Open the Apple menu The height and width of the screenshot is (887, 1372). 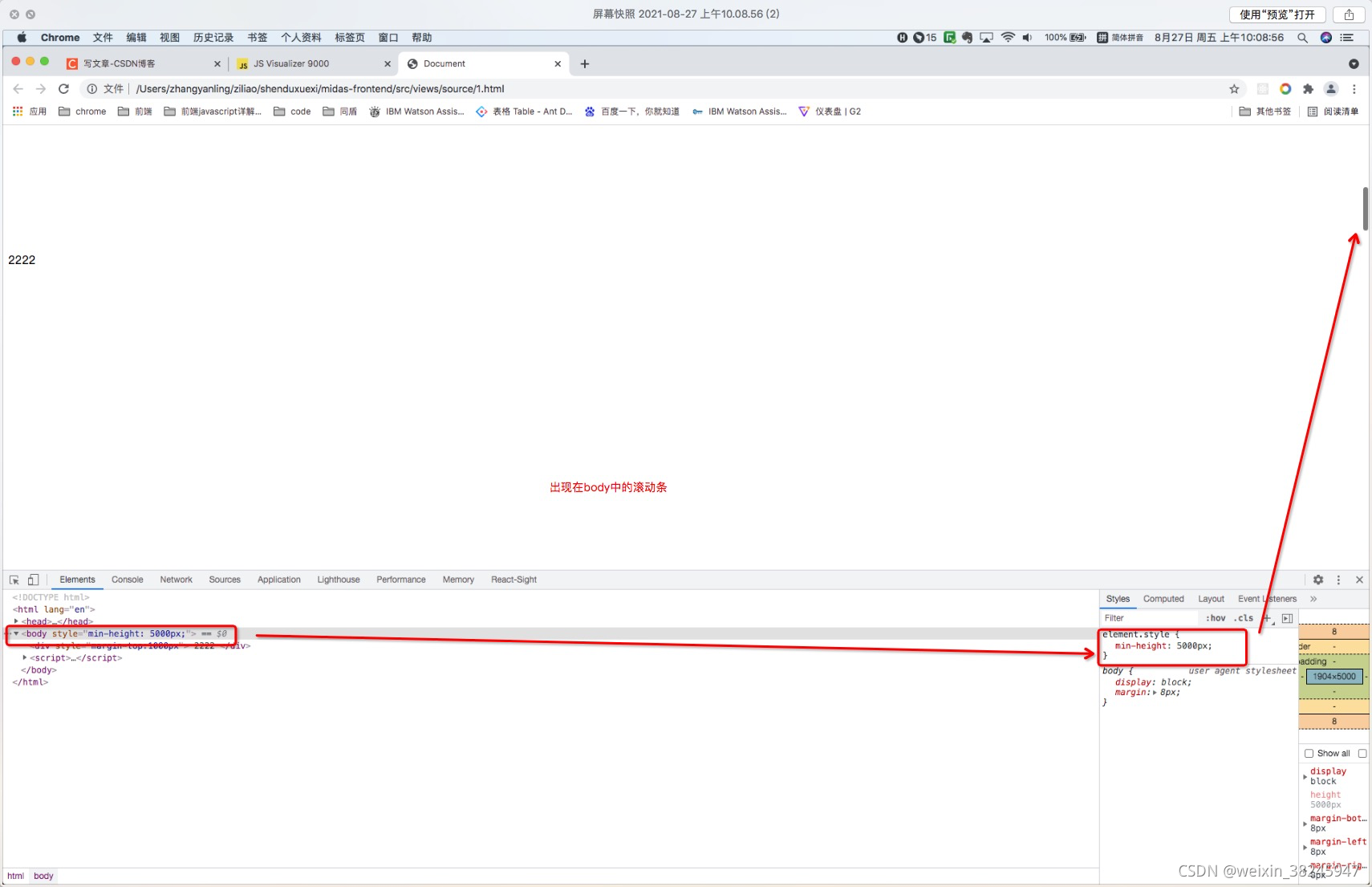click(22, 38)
